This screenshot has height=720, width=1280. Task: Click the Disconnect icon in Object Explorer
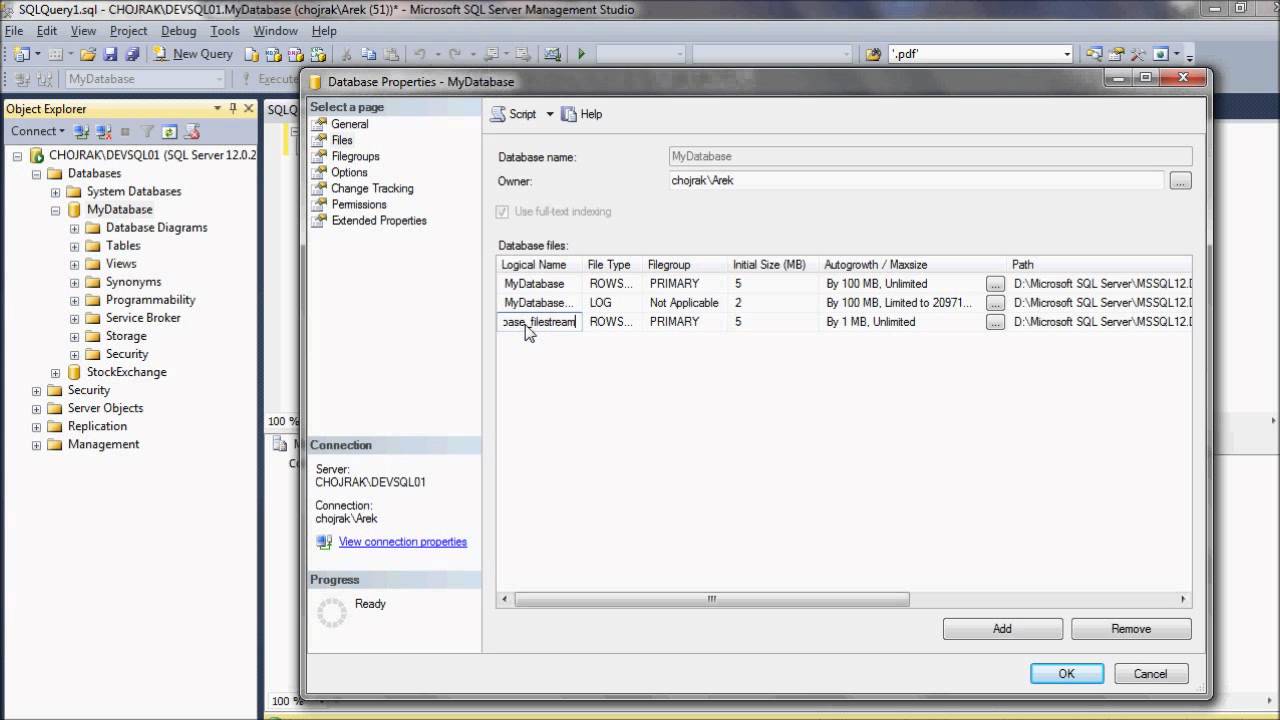(x=103, y=131)
